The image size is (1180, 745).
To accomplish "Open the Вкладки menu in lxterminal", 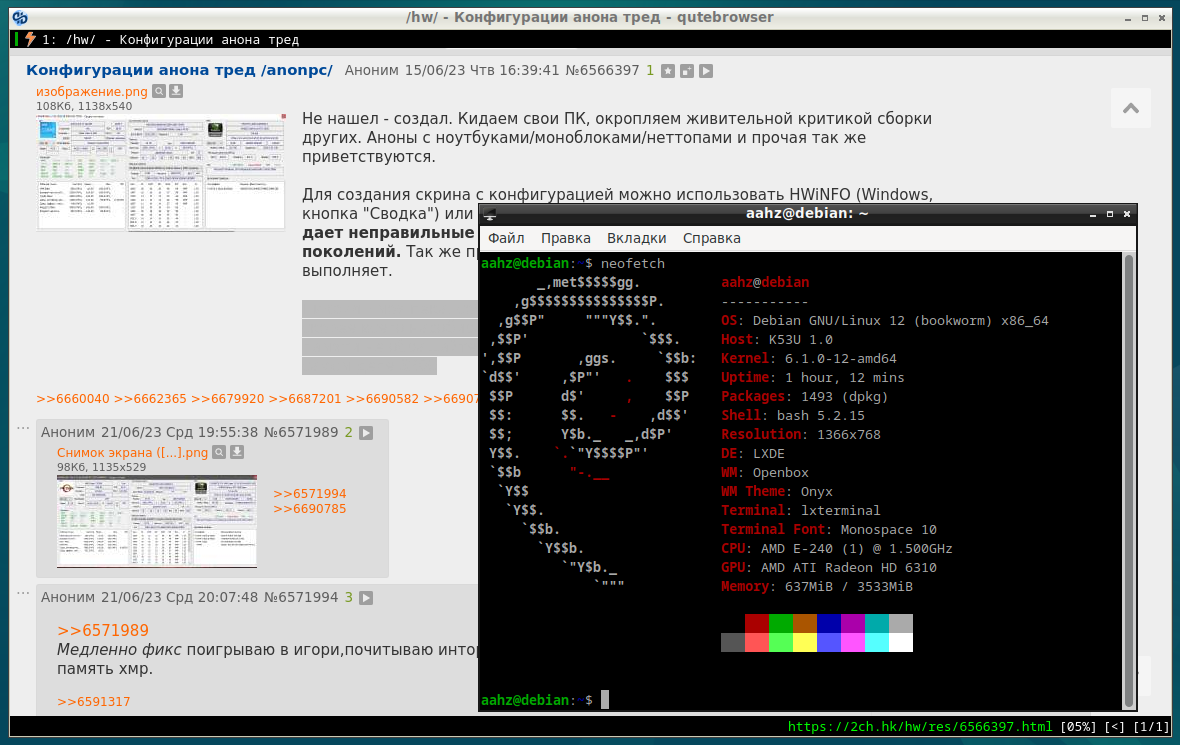I will pyautogui.click(x=636, y=238).
